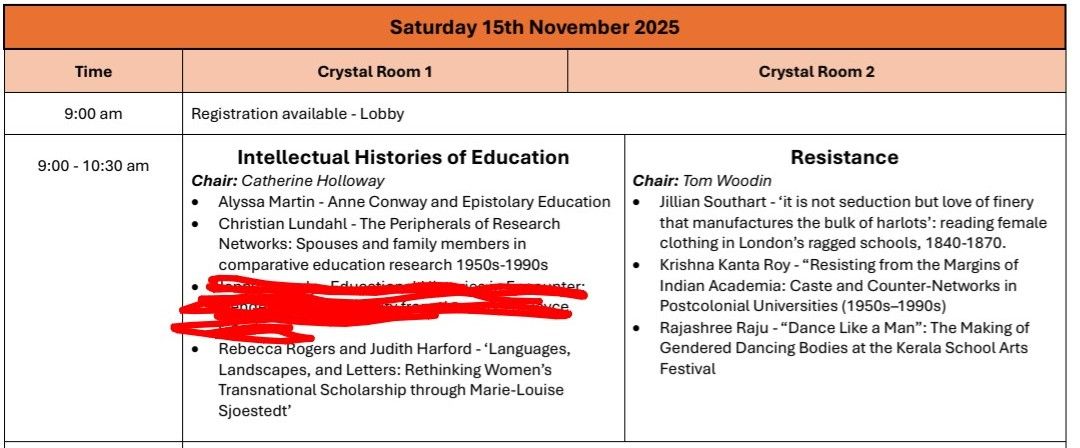Click the Intellectual Histories of Education title
The image size is (1080, 448).
click(x=403, y=158)
